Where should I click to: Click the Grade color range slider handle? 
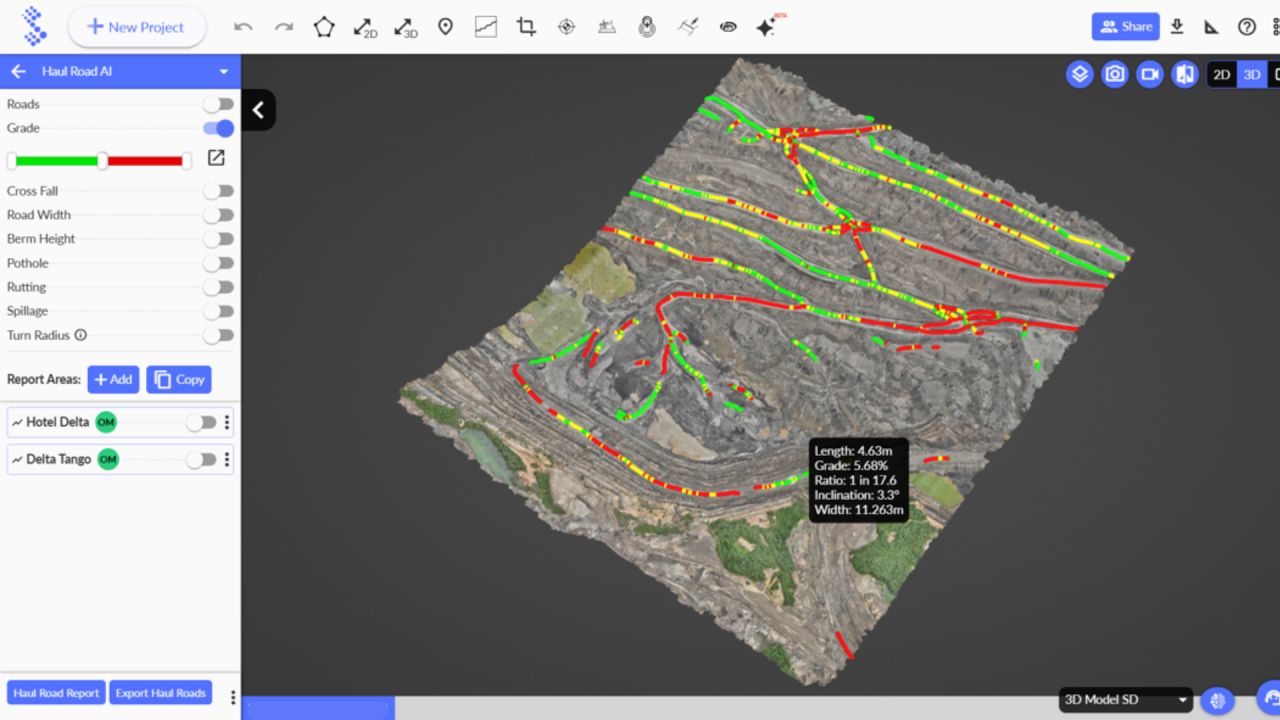102,161
